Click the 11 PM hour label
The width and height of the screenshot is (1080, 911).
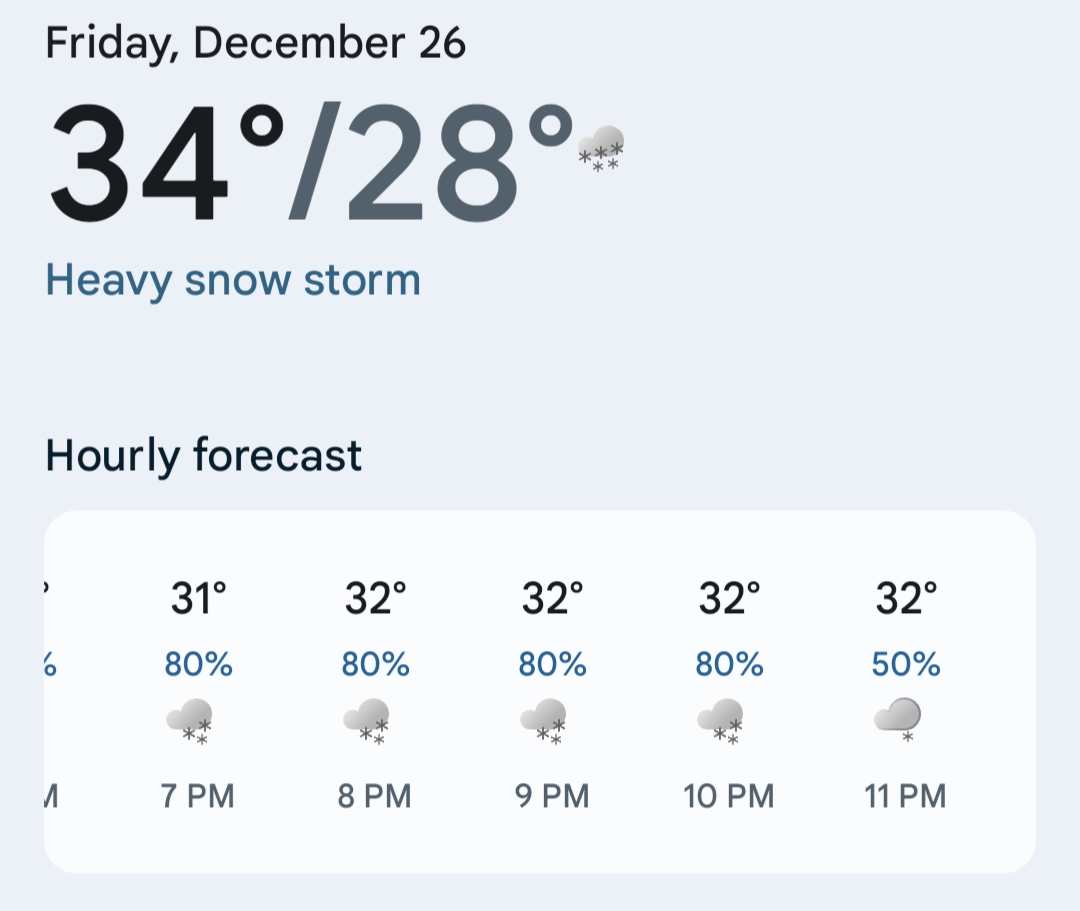pos(906,797)
